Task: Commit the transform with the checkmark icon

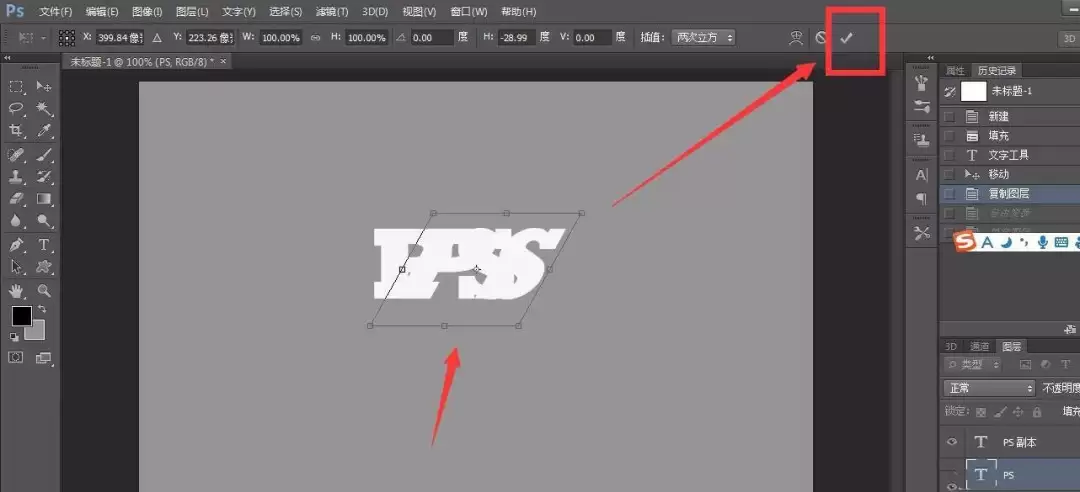Action: tap(846, 38)
